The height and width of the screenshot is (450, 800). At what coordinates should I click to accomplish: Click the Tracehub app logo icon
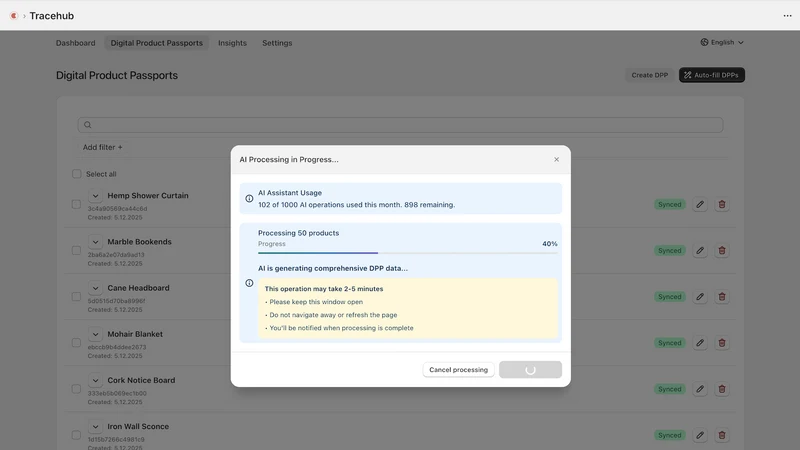[x=14, y=16]
